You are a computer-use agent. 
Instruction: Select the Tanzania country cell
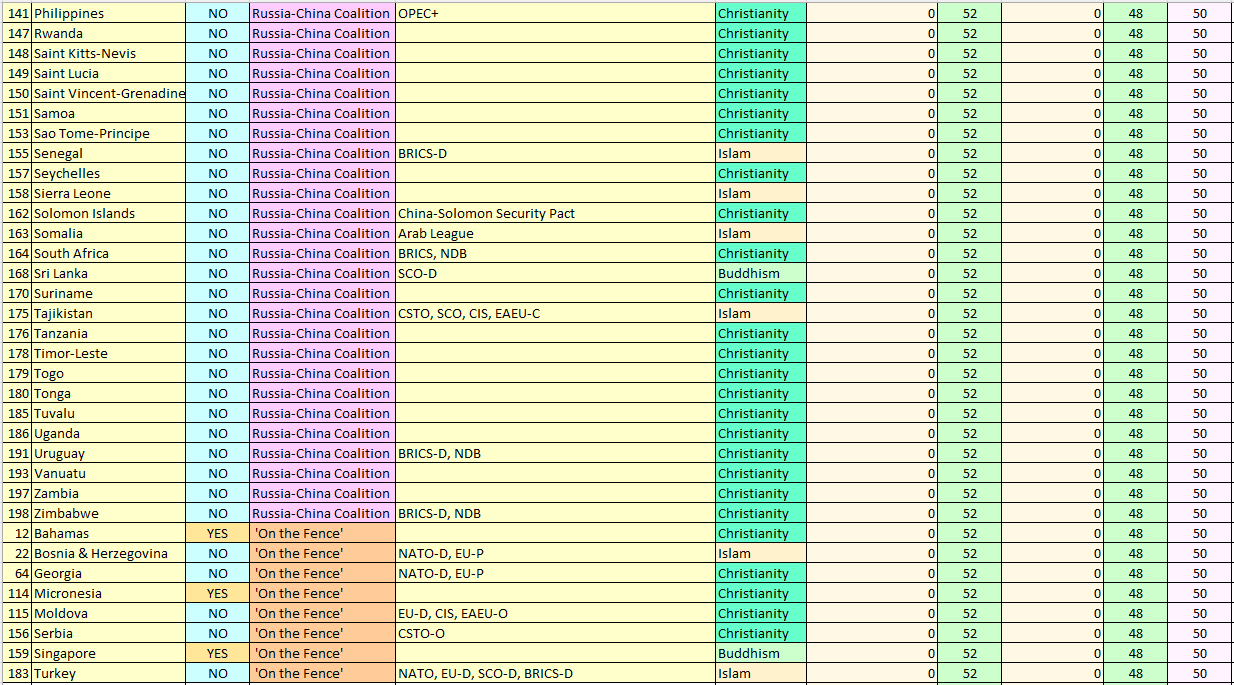pyautogui.click(x=109, y=334)
